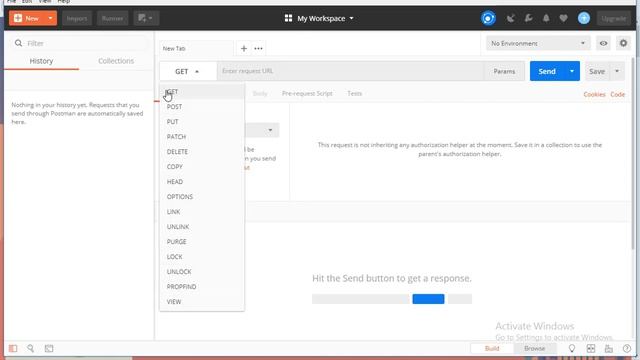This screenshot has width=640, height=360.
Task: Select POST from method list
Action: point(202,107)
